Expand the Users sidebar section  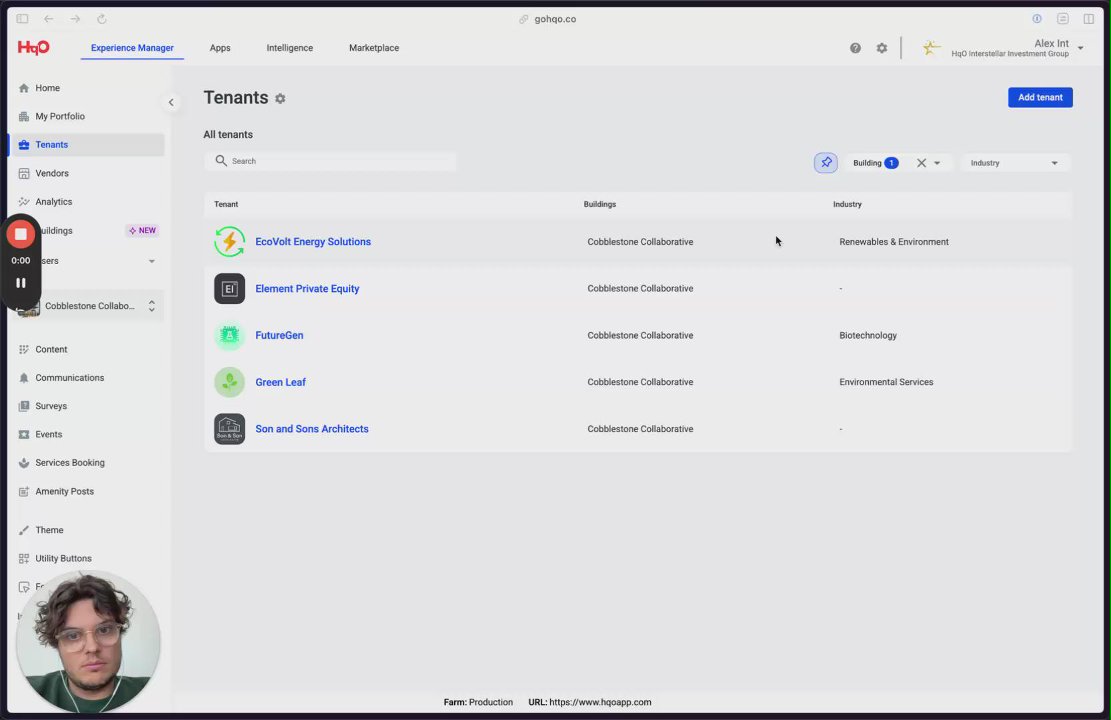pyautogui.click(x=151, y=261)
